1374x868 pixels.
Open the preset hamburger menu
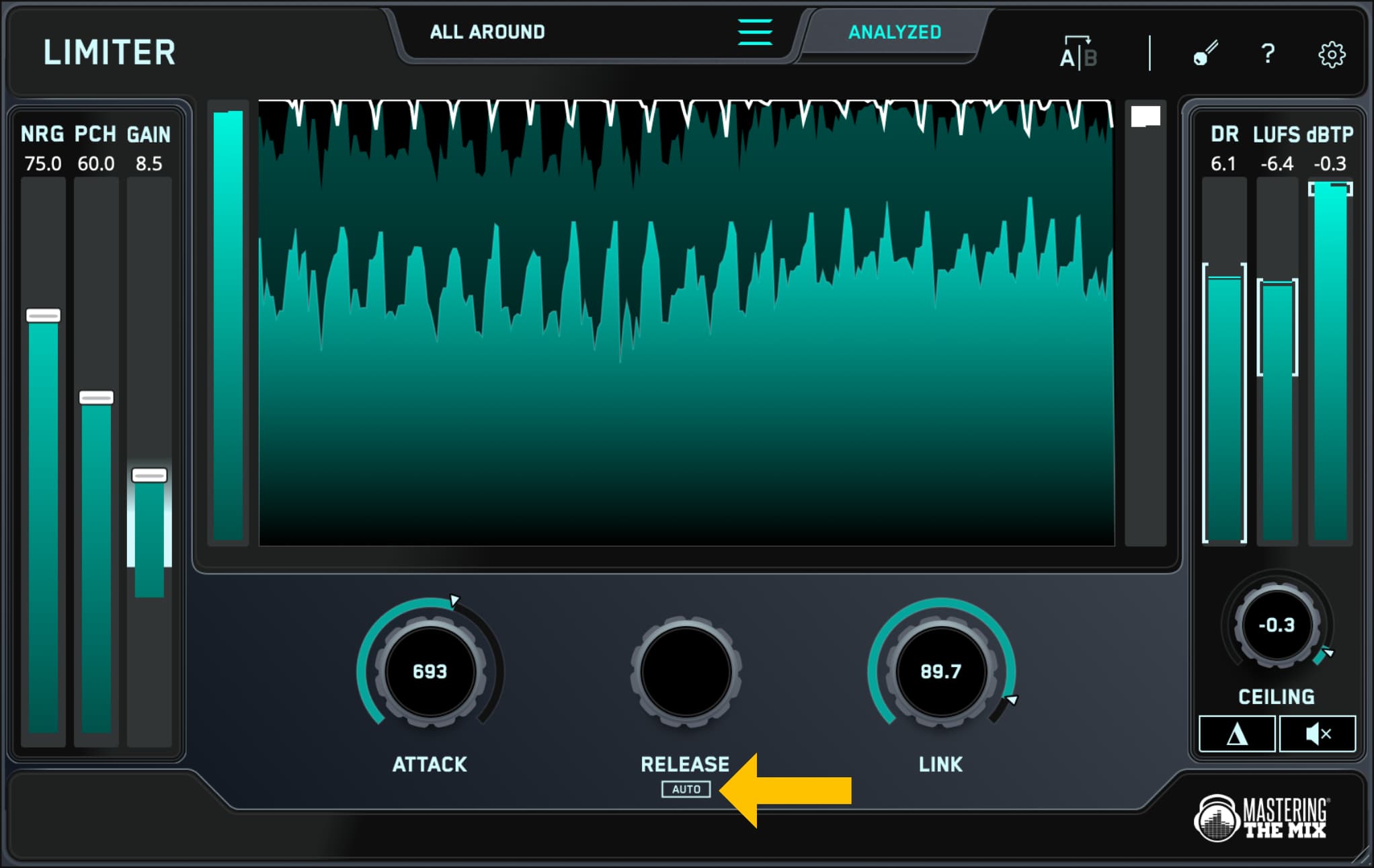coord(755,32)
